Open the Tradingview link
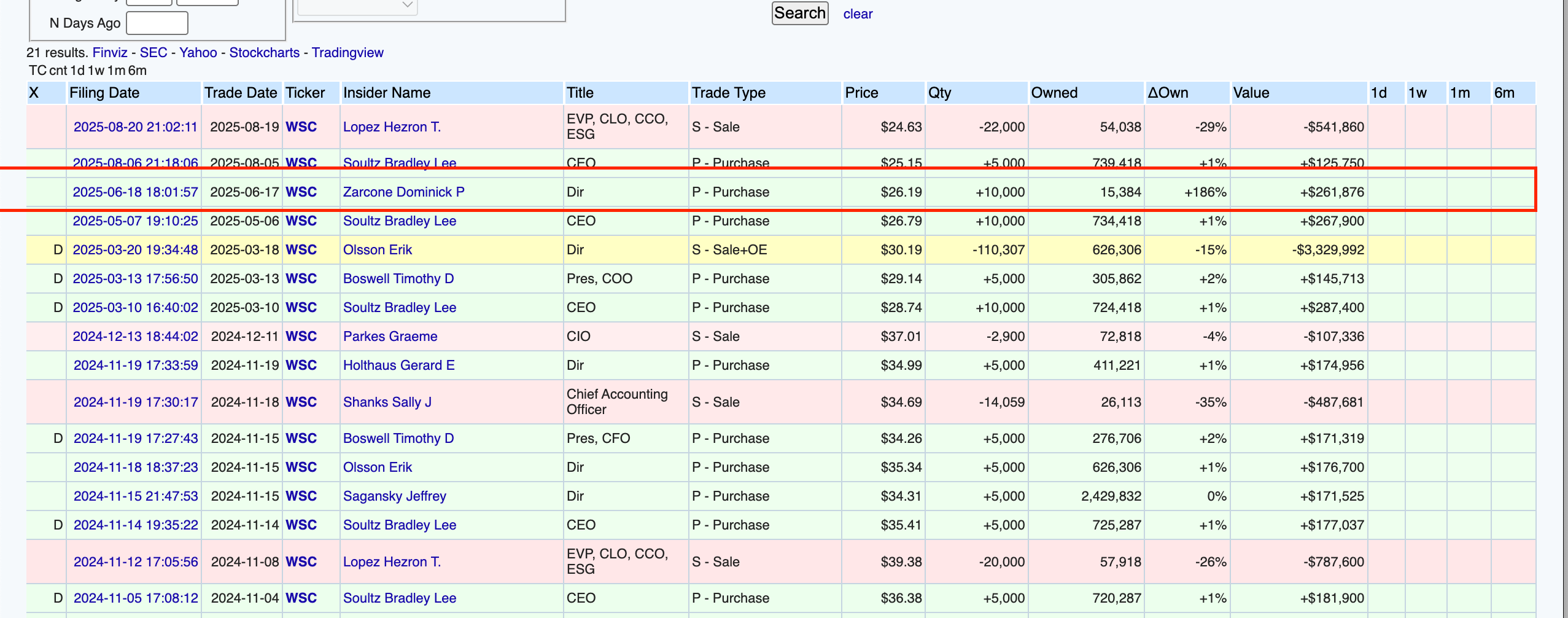Screen dimensions: 1568x618 (347, 53)
